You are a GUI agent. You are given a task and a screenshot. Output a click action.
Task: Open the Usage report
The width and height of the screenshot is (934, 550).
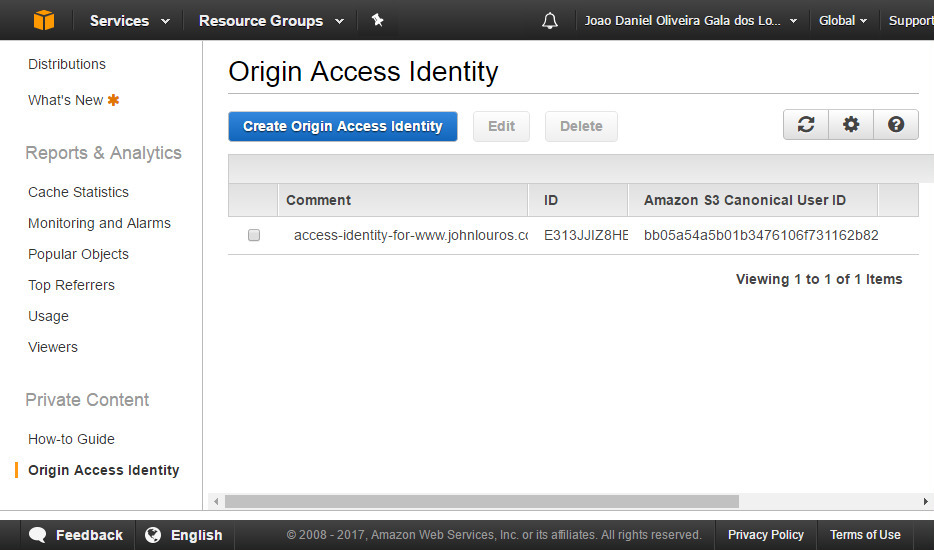tap(48, 316)
